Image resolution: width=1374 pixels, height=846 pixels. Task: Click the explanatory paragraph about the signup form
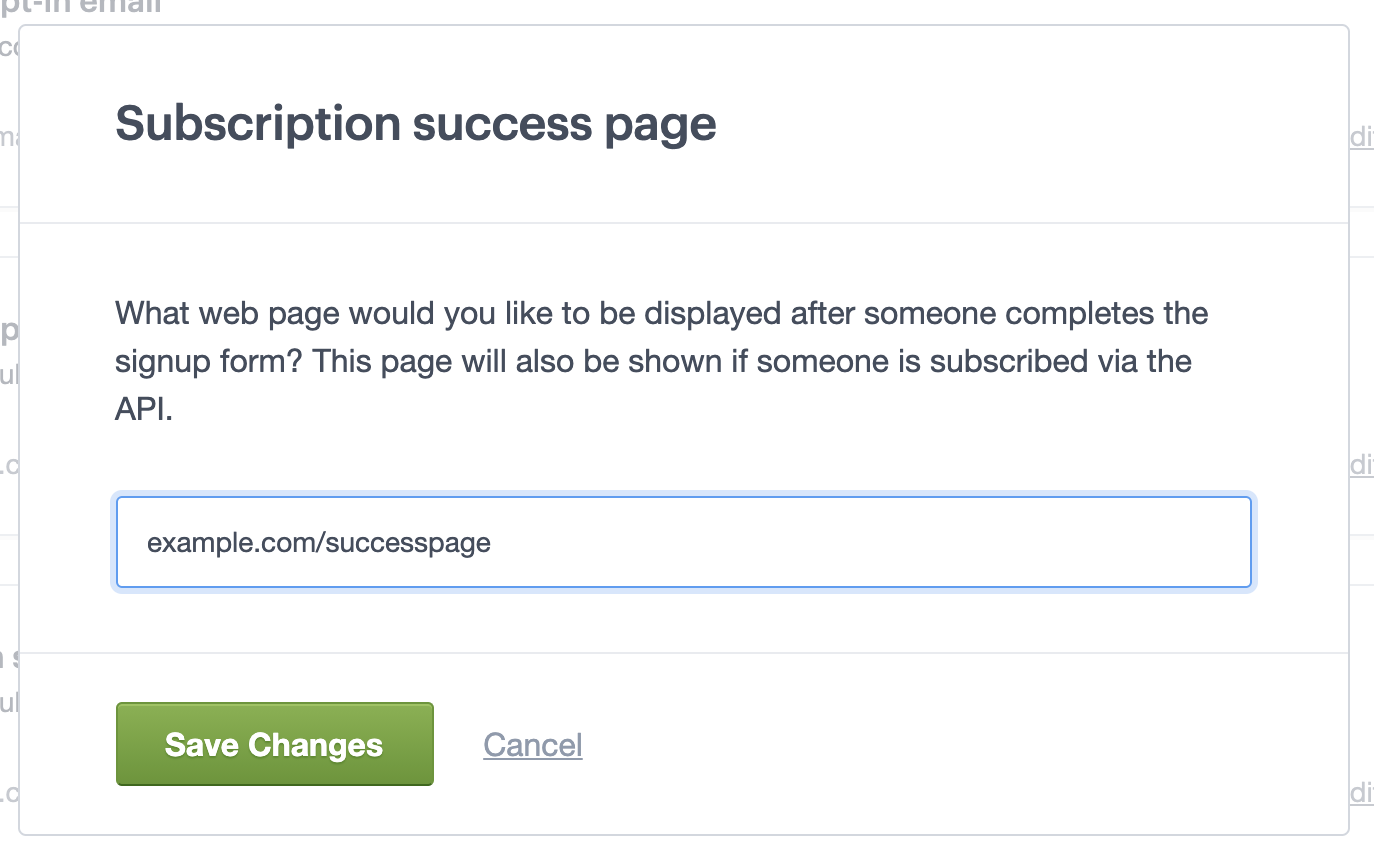[660, 361]
